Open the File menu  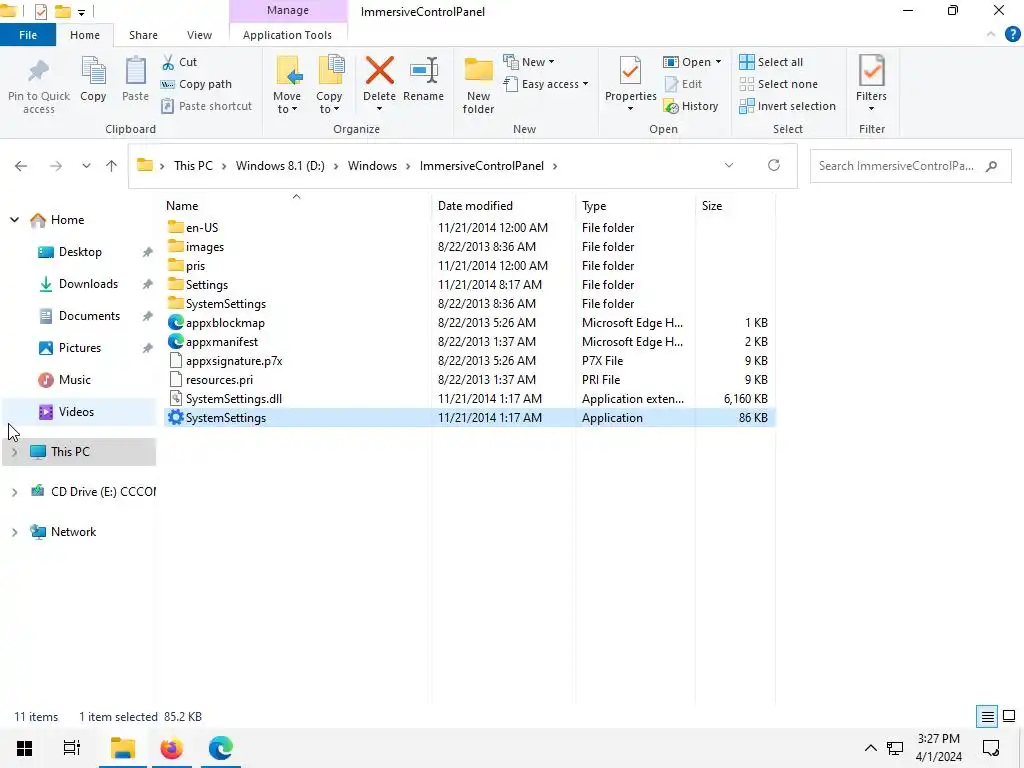click(28, 35)
